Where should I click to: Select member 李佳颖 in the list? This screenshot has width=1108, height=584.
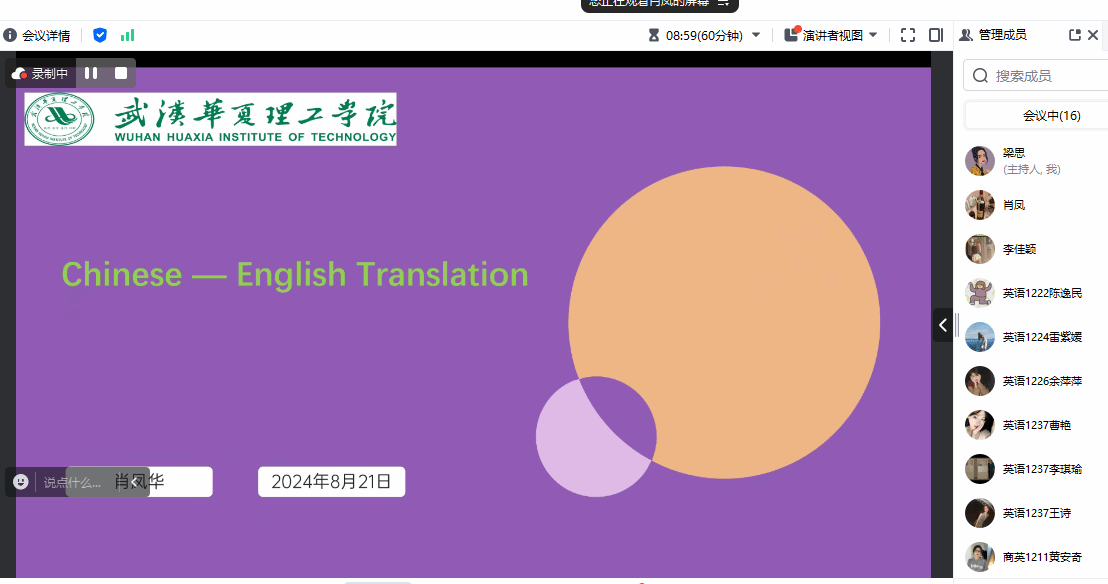[x=1022, y=249]
